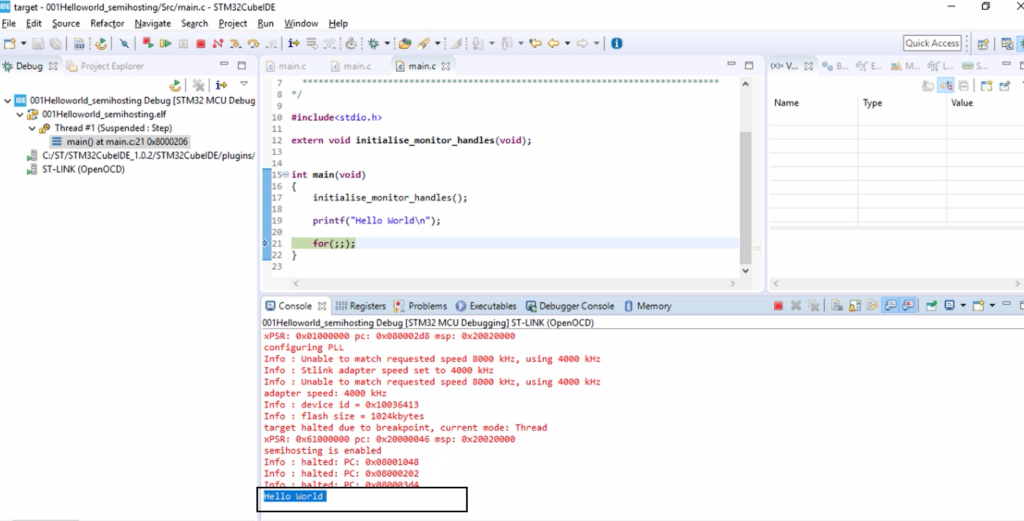Terminate debug session from main toolbar
This screenshot has height=521, width=1024.
point(200,43)
